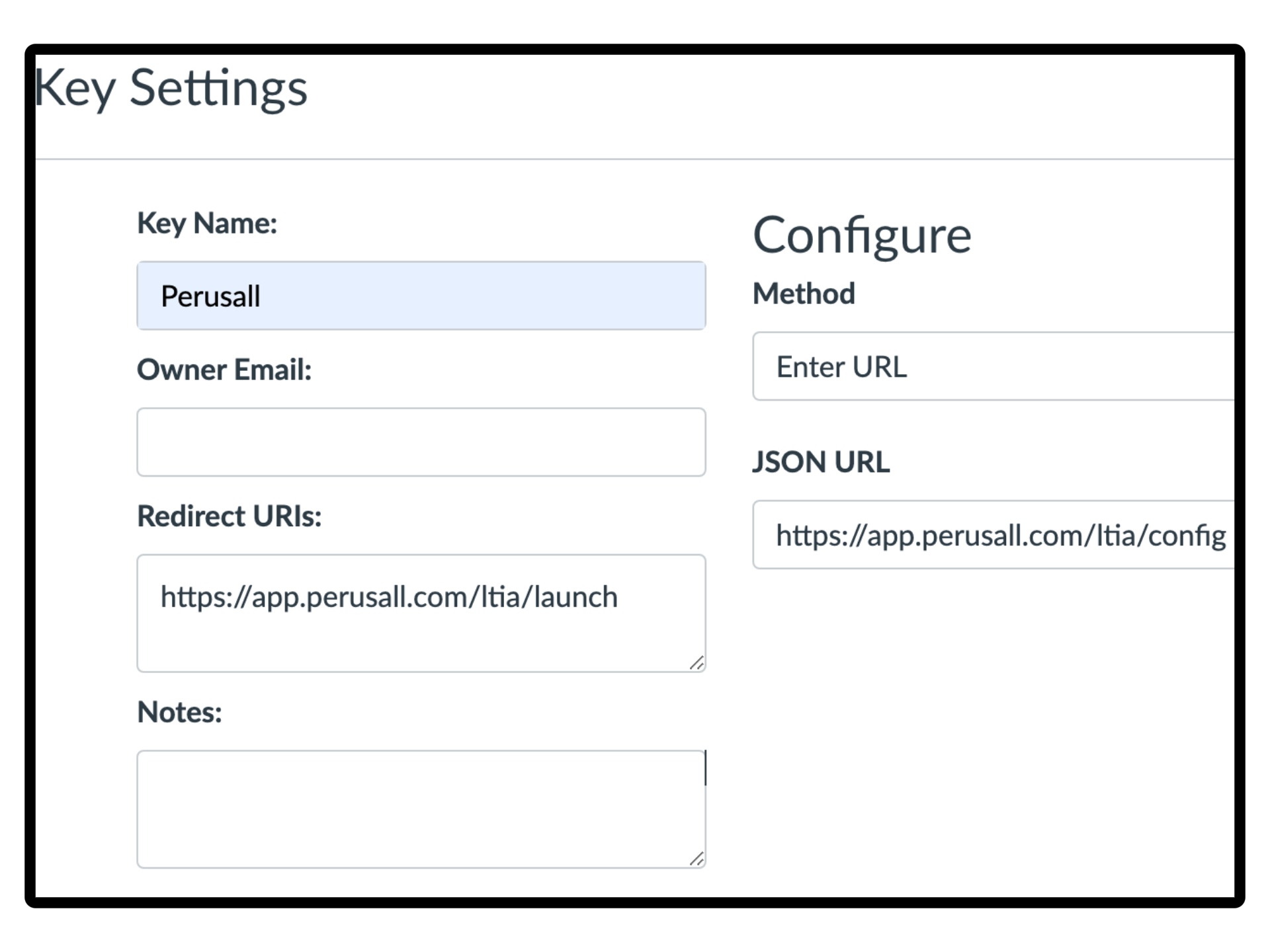Expand the Method combo box under Configure
Image resolution: width=1270 pixels, height=952 pixels.
tap(992, 366)
